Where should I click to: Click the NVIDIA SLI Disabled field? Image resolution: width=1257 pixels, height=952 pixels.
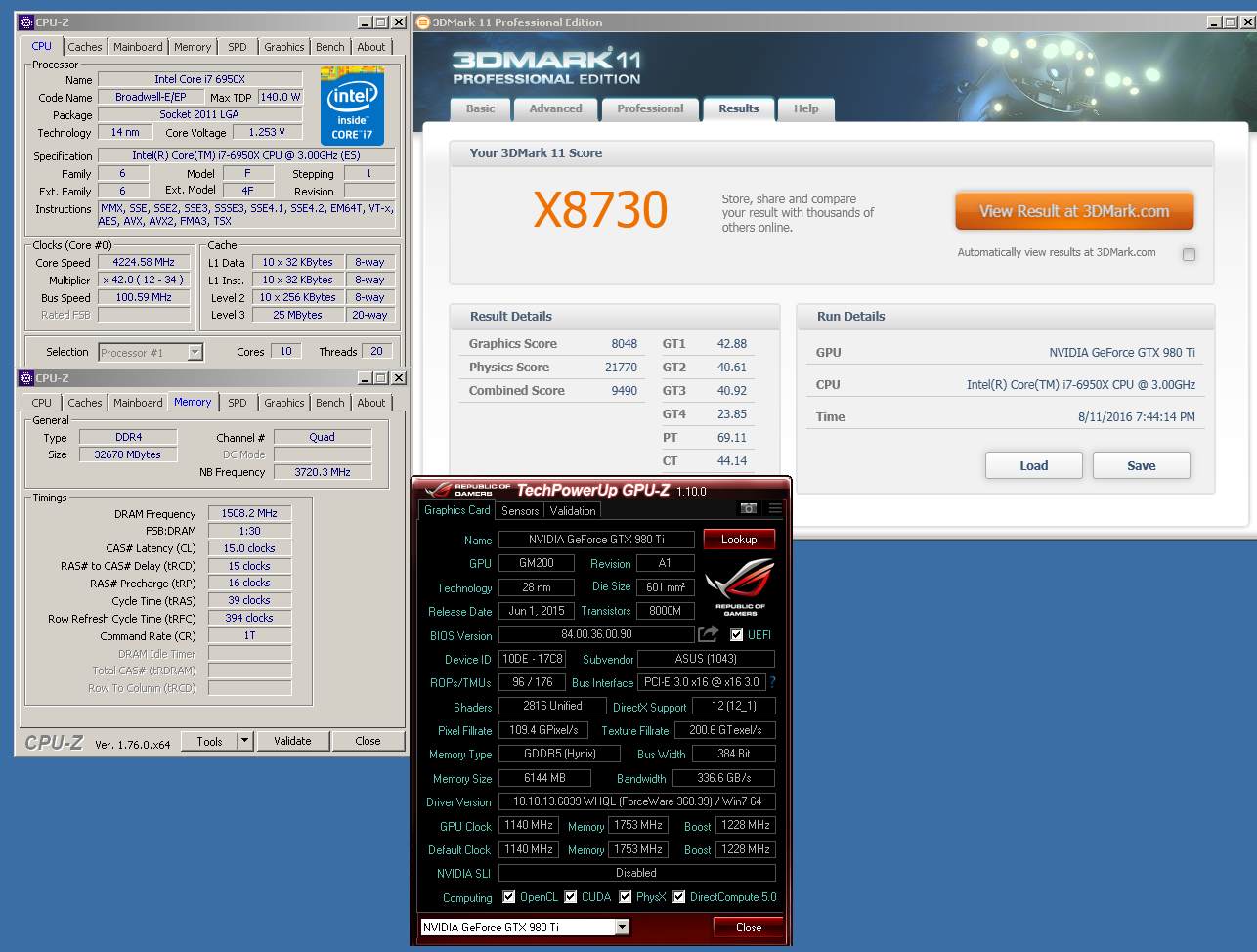click(x=637, y=873)
